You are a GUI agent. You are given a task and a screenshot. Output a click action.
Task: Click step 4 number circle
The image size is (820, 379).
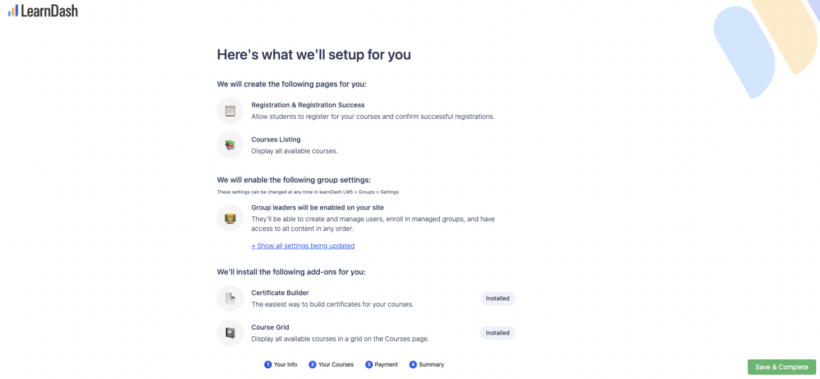(x=413, y=364)
